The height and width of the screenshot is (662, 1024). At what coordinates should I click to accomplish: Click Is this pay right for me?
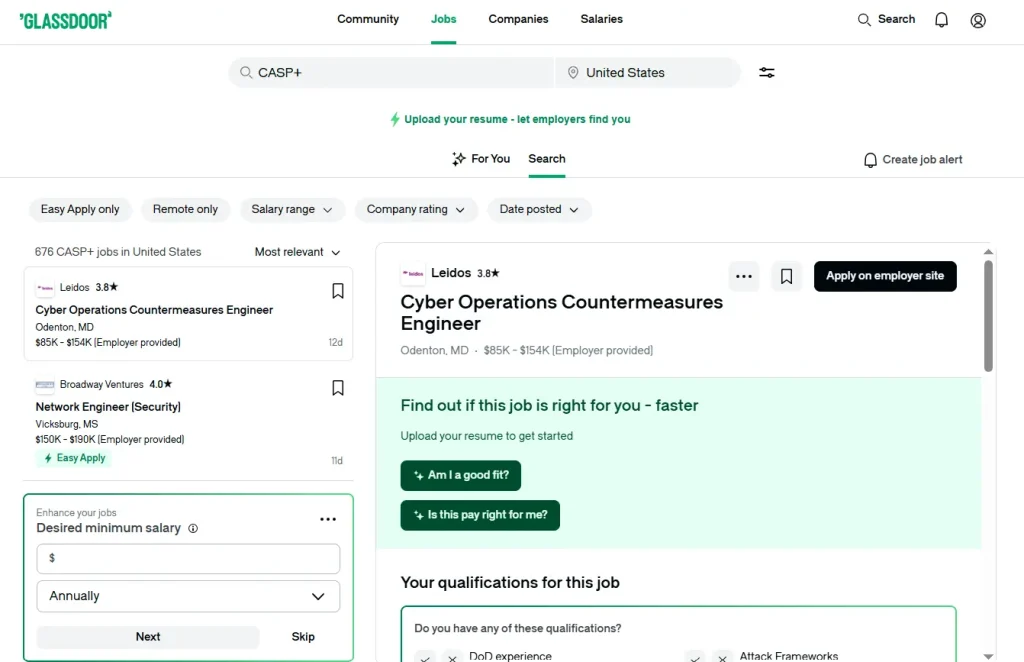click(x=480, y=515)
